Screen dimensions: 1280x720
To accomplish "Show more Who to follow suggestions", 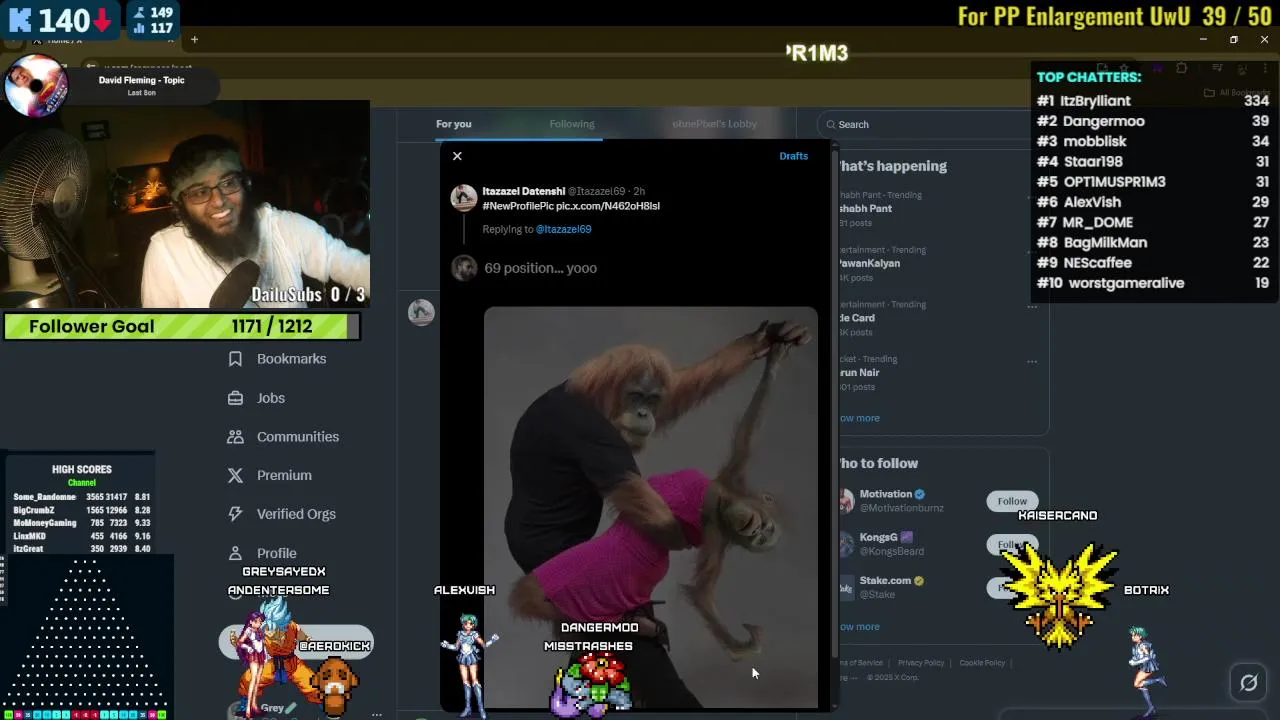I will 859,627.
